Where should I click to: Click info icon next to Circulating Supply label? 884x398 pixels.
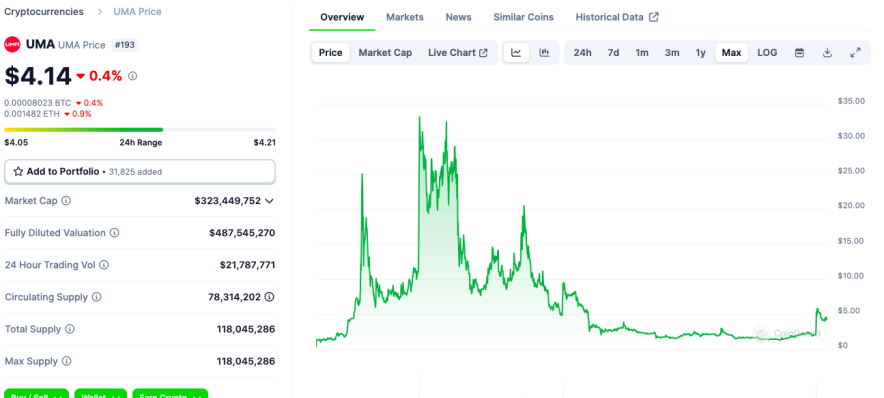point(96,297)
